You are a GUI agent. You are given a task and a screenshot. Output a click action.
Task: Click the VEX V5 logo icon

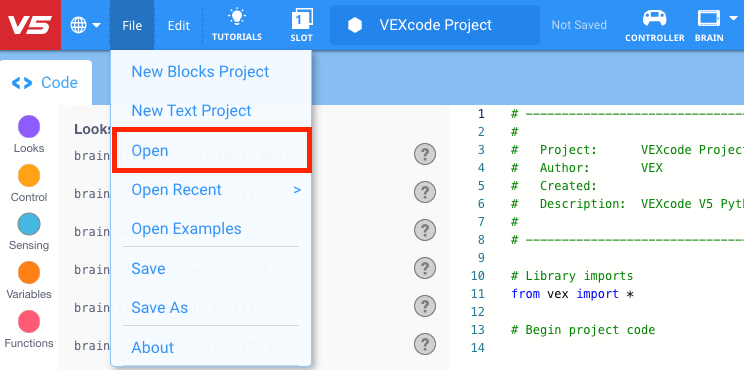coord(30,25)
